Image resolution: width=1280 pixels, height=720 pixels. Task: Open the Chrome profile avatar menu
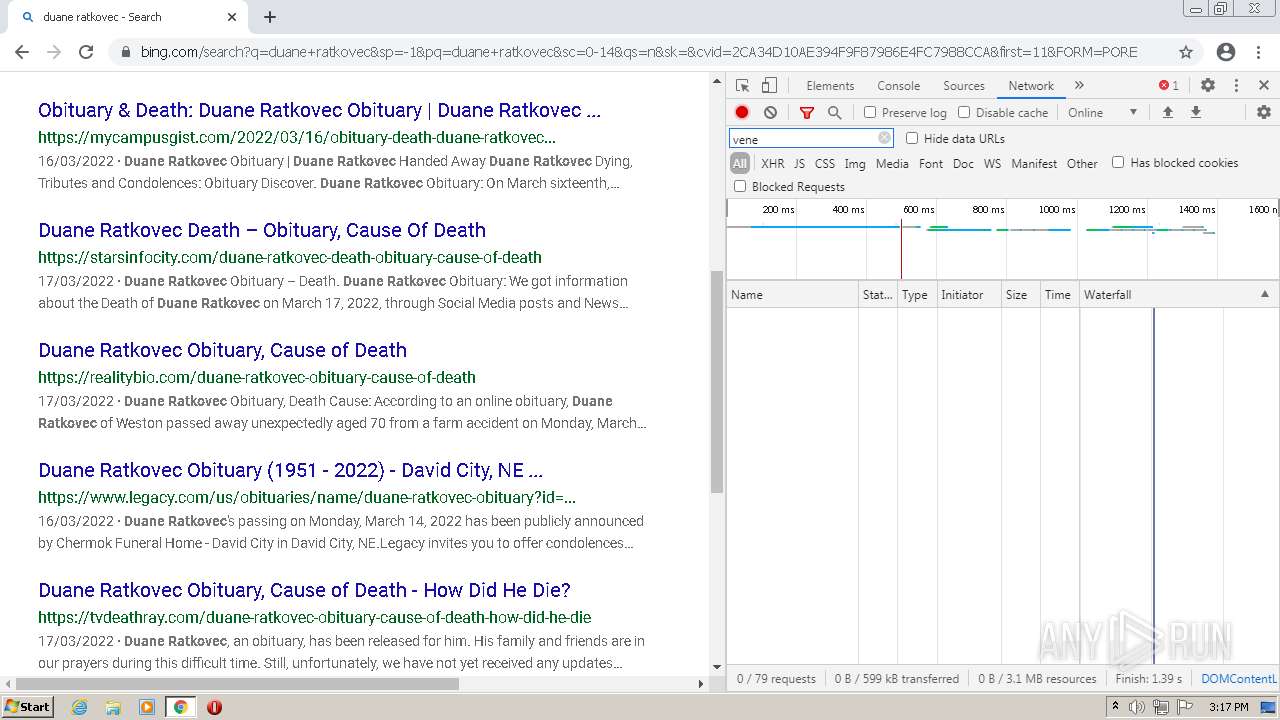tap(1226, 52)
